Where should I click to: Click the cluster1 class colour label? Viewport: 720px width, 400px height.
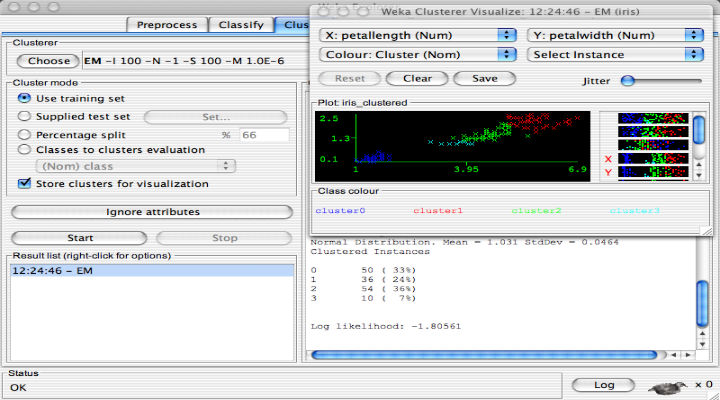tap(438, 211)
